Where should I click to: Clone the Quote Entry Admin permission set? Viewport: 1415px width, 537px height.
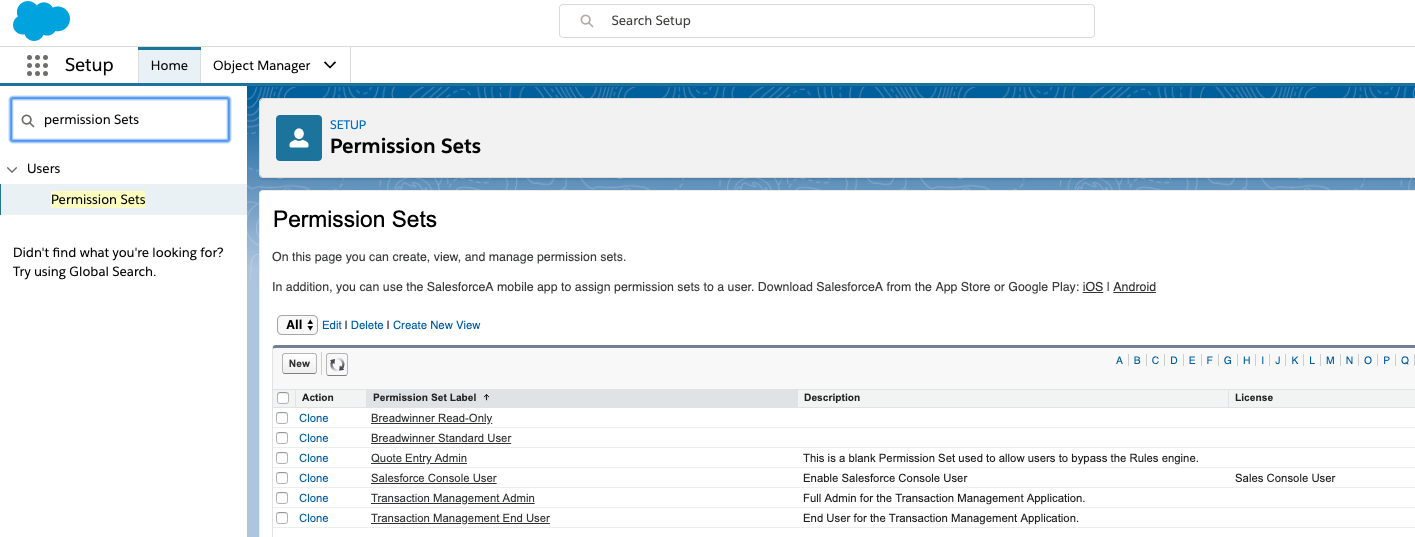point(314,458)
